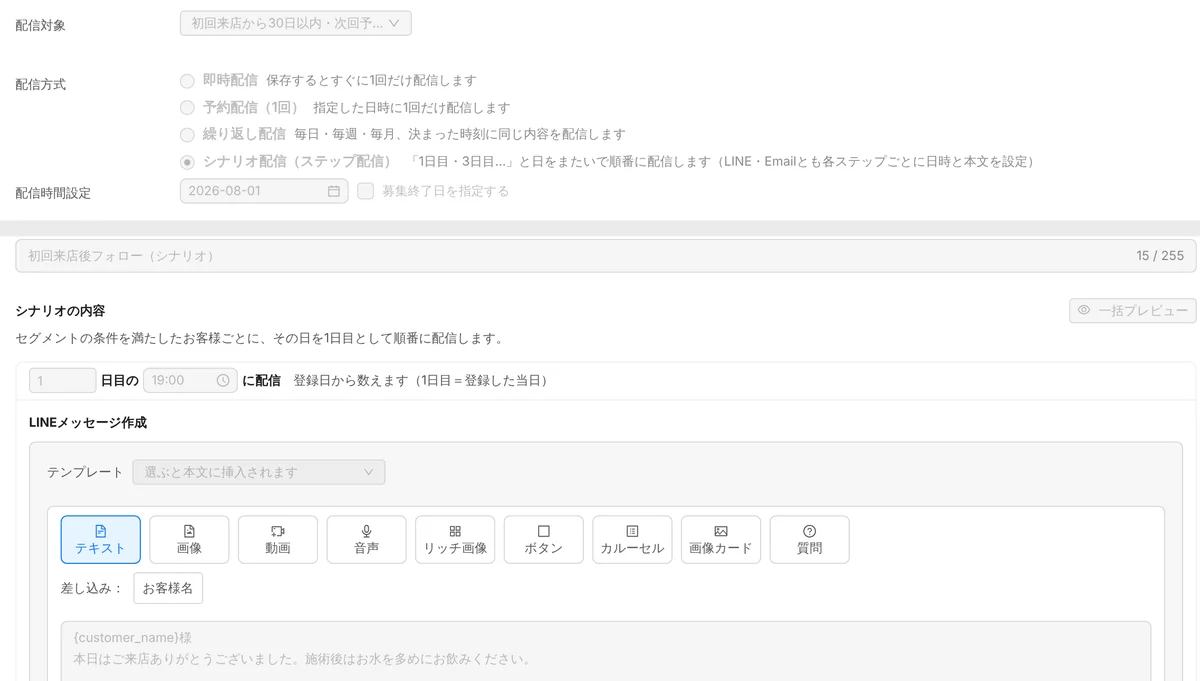
Task: Select the 画像カード message type
Action: [721, 540]
